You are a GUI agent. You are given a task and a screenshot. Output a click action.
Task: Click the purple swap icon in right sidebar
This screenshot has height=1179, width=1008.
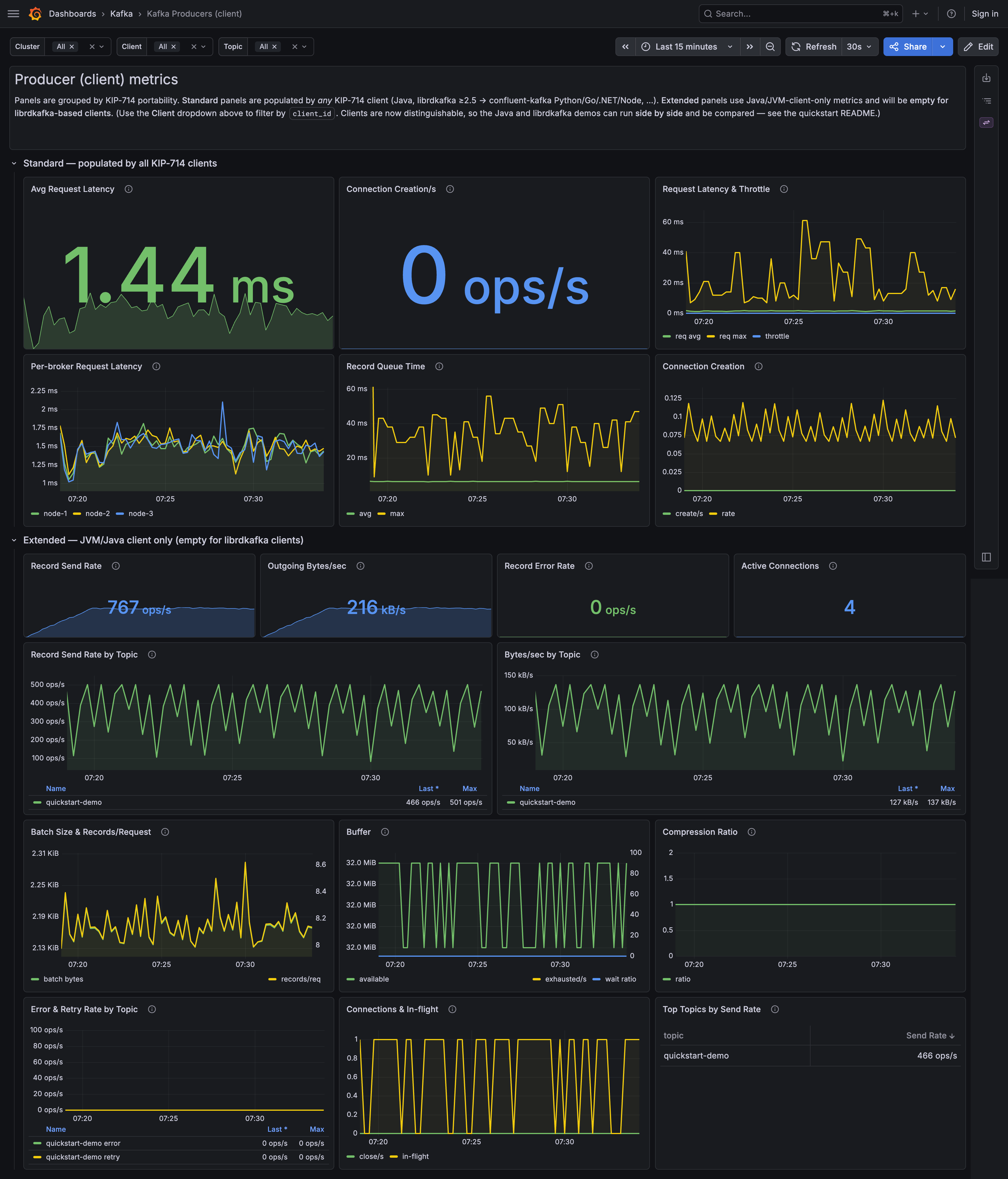pos(986,122)
